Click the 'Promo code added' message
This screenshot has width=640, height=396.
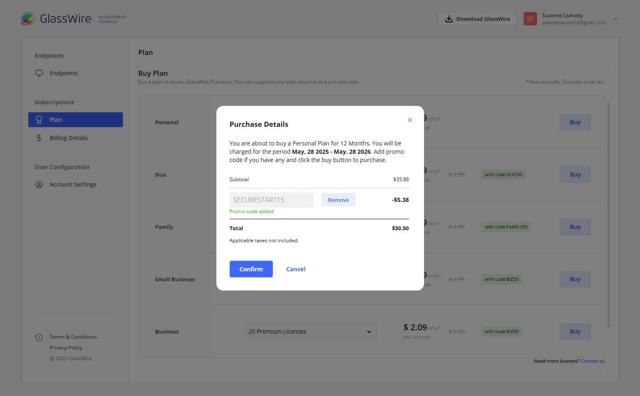(251, 211)
